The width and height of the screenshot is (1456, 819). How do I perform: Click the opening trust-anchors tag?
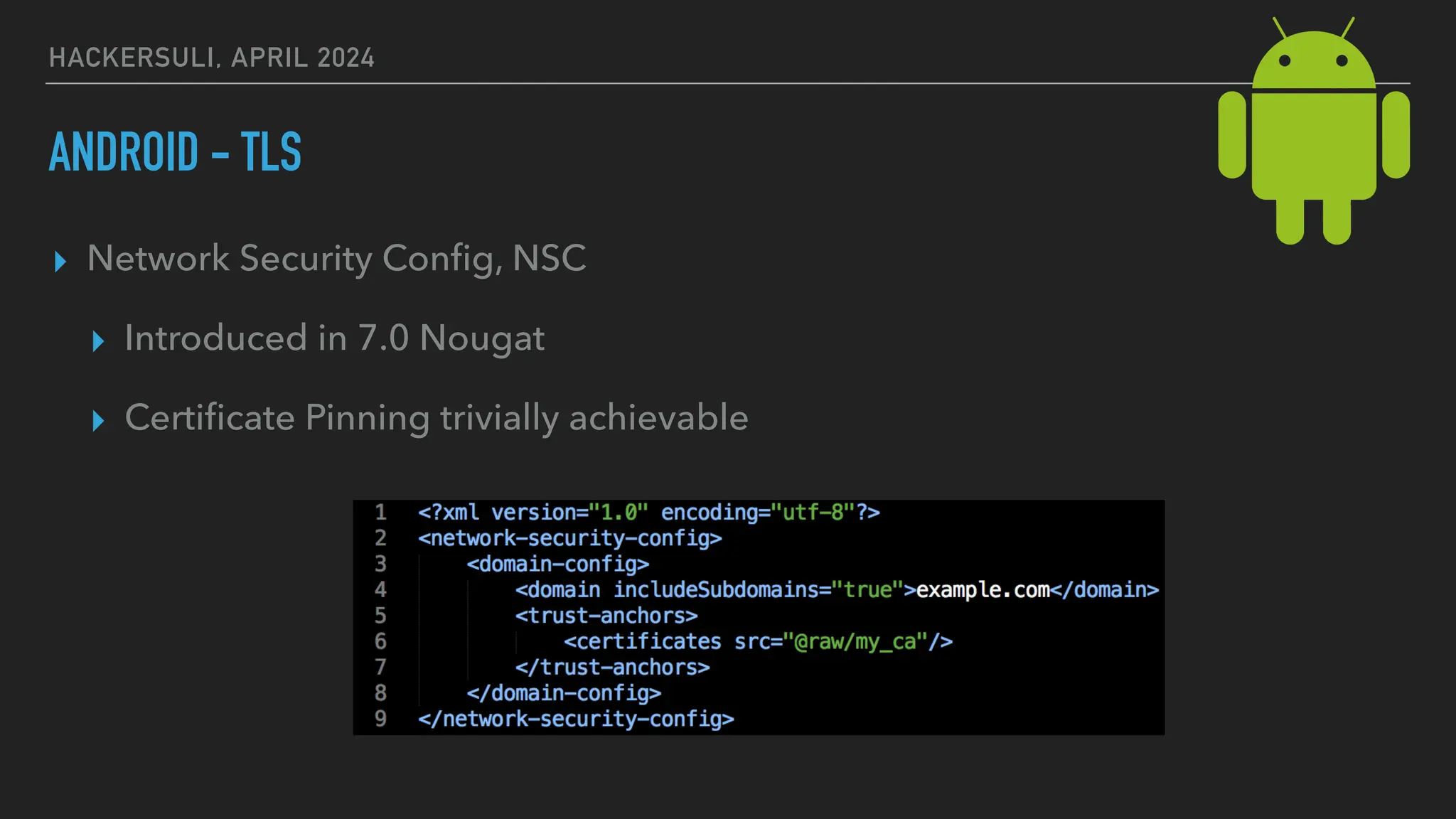tap(606, 616)
